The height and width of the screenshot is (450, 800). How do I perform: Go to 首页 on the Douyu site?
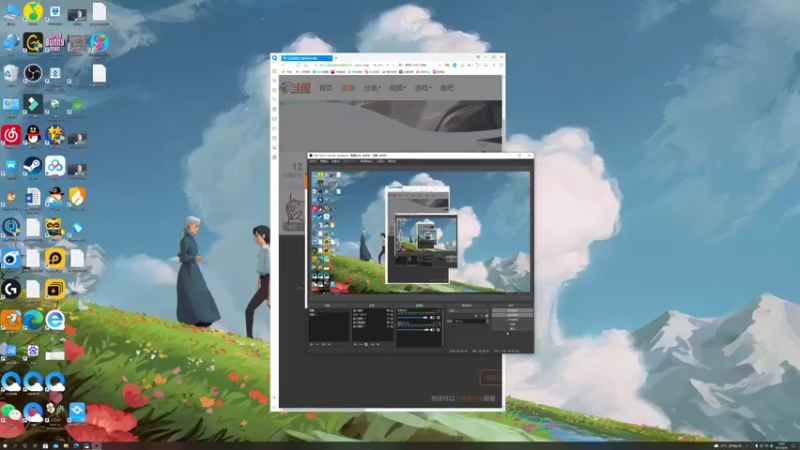point(326,88)
